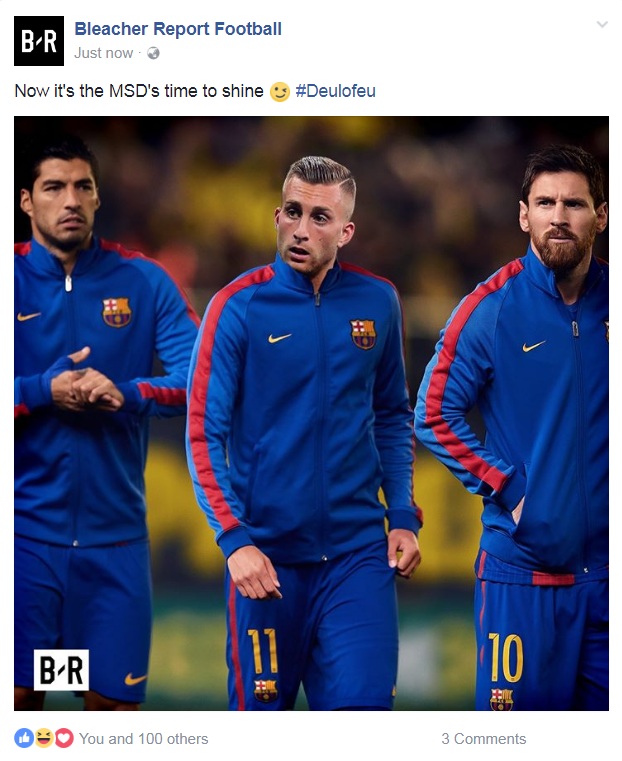Open the photo on the center player's face
This screenshot has width=622, height=761.
point(313,220)
